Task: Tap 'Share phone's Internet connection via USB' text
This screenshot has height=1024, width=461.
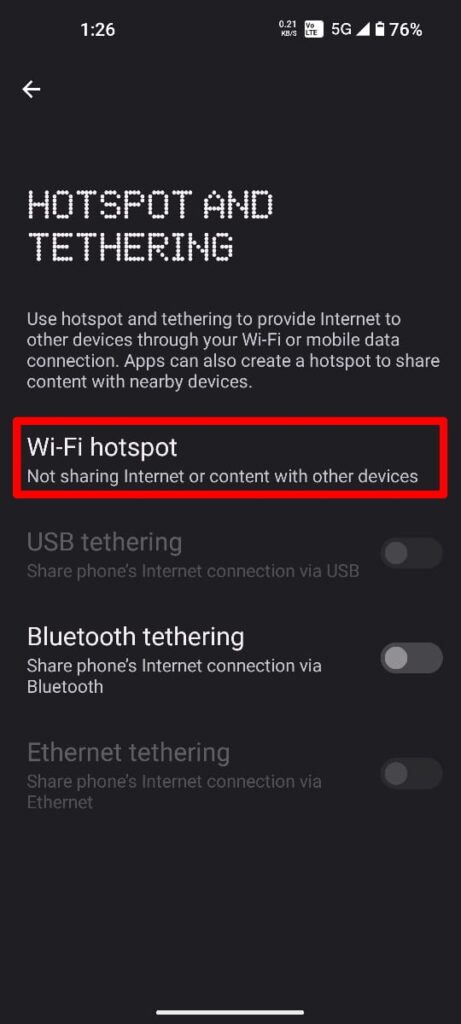Action: tap(193, 571)
